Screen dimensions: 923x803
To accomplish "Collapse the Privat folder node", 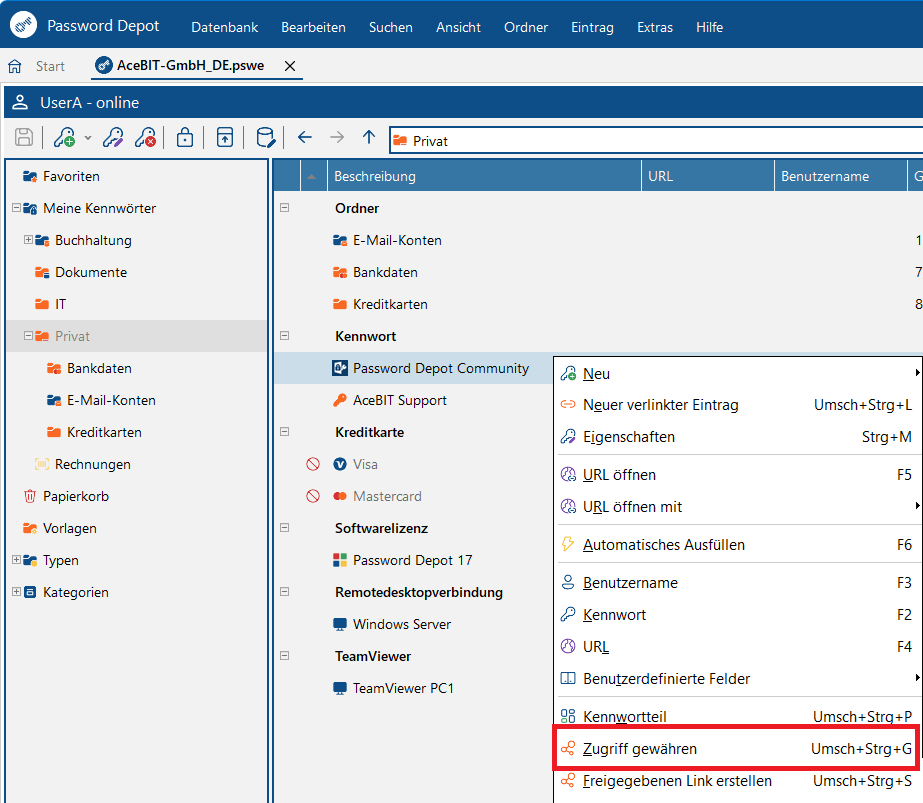I will (x=28, y=336).
